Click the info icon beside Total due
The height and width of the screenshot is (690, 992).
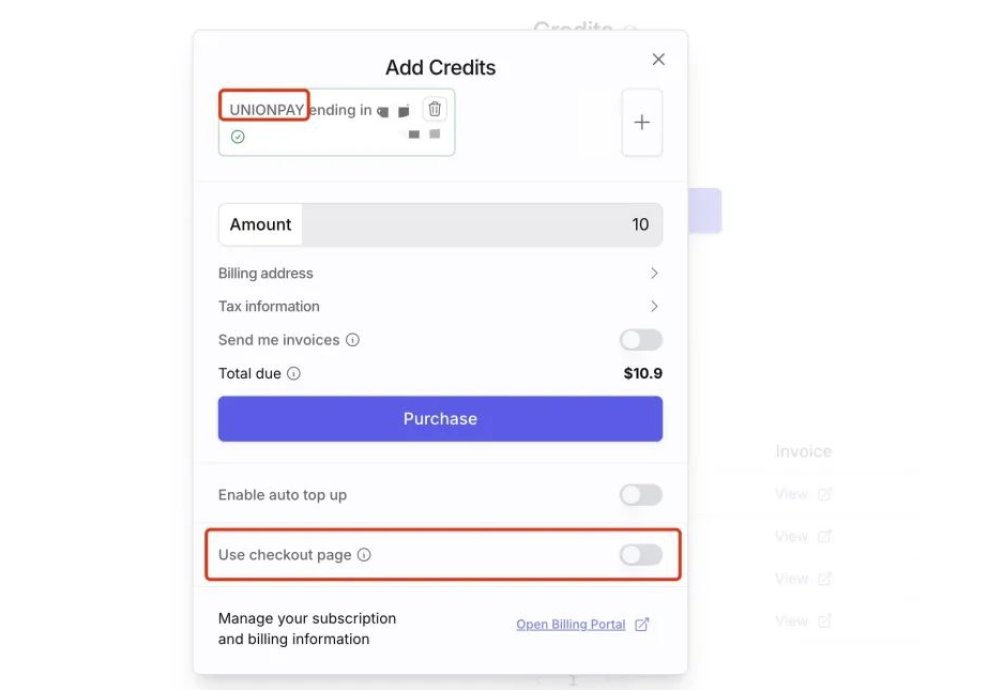click(x=294, y=373)
